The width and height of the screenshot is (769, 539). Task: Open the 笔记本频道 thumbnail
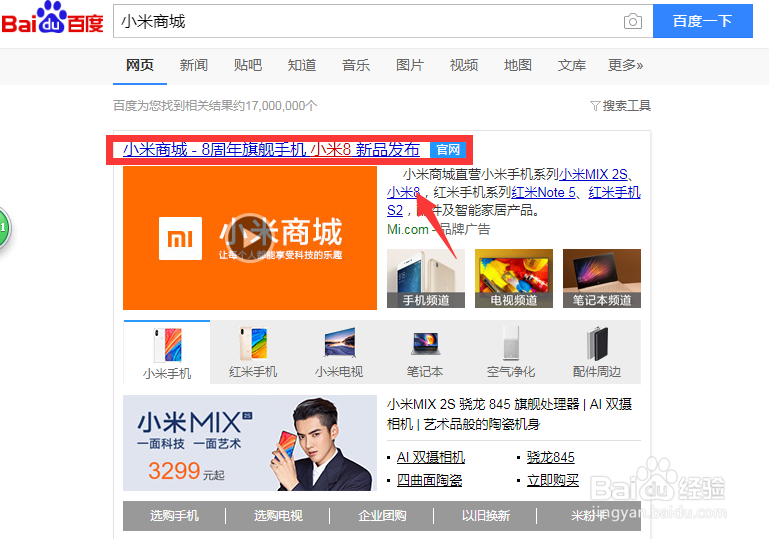(602, 278)
